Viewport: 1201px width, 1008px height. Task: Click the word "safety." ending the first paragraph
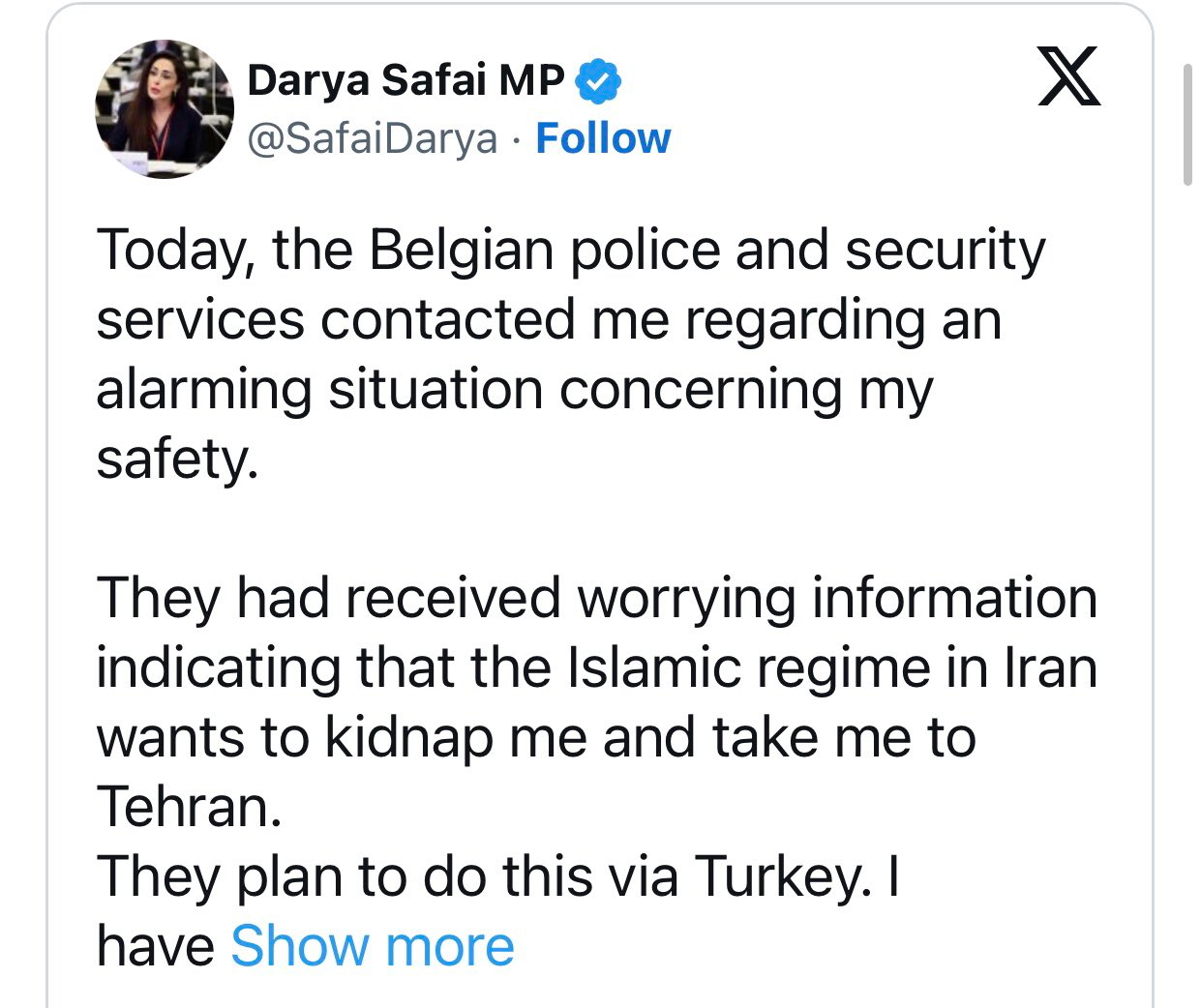(x=177, y=460)
